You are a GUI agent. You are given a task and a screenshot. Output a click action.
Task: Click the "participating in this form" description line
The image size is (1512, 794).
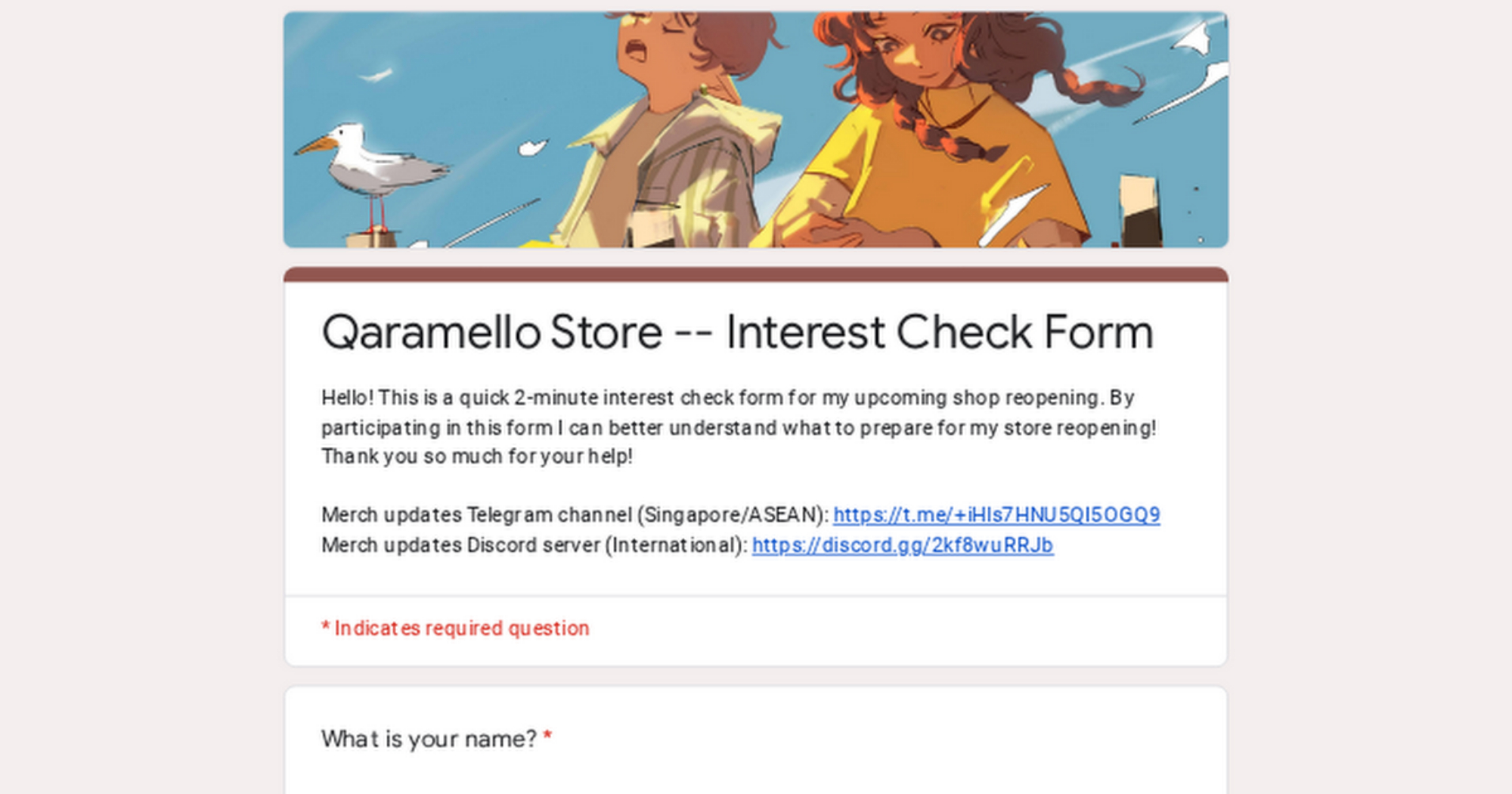pos(738,428)
